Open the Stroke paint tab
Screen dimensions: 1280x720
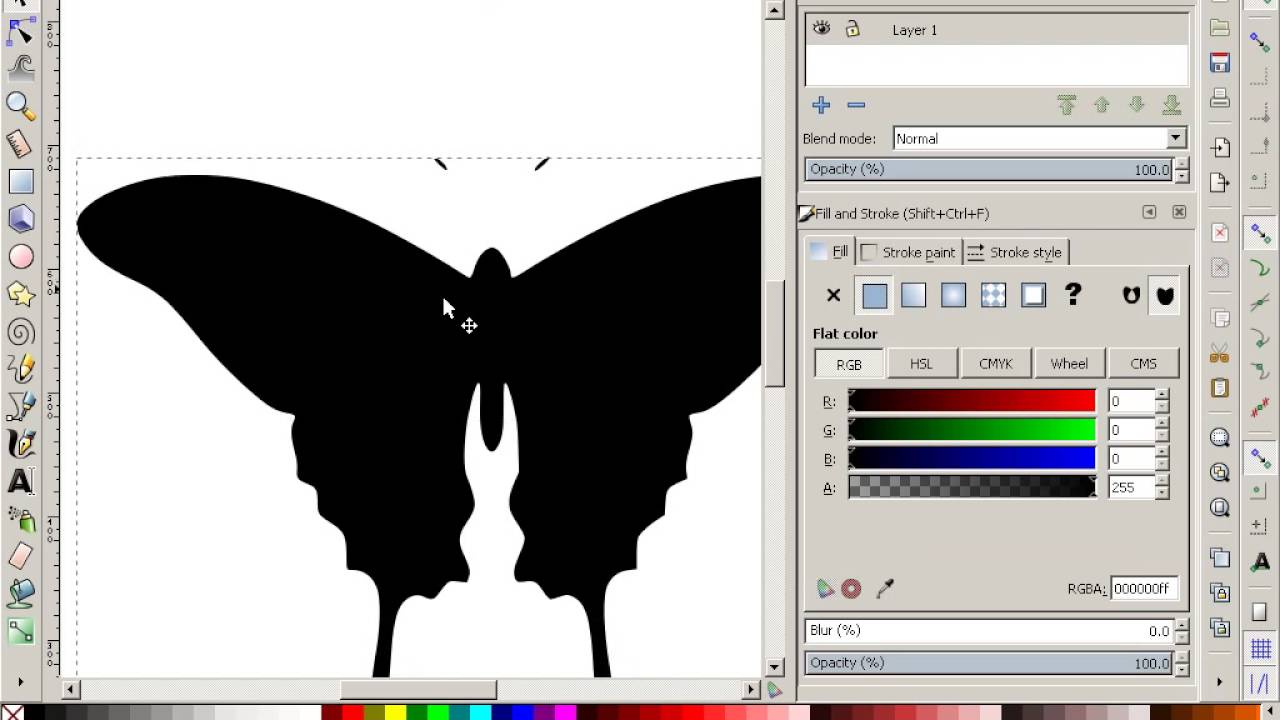tap(908, 252)
